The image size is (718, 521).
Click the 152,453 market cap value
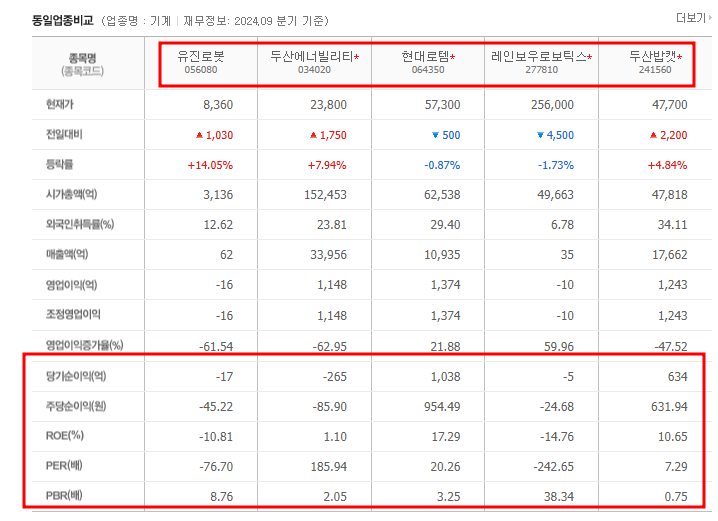(326, 195)
